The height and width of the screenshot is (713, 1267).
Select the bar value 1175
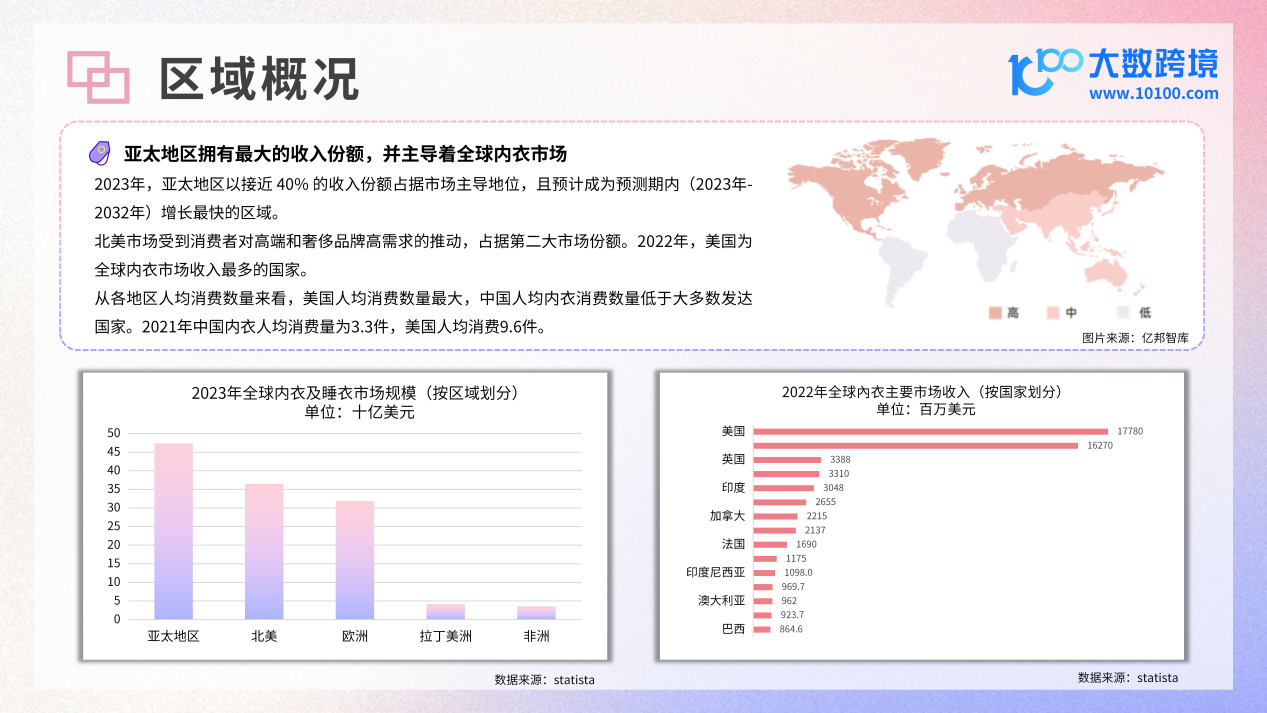796,558
